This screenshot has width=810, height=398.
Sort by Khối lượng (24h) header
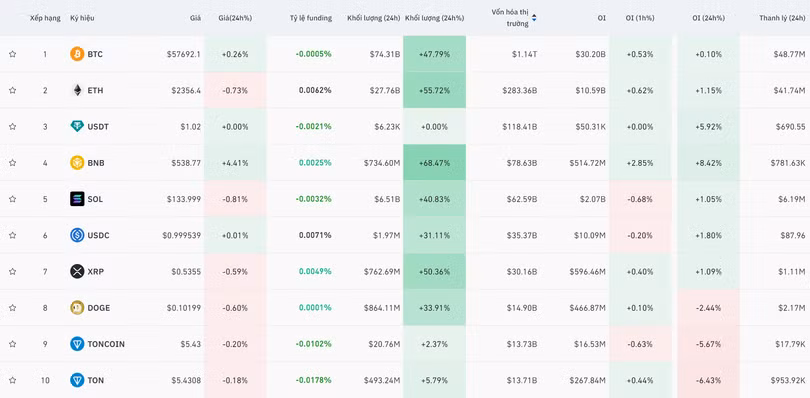click(x=373, y=18)
